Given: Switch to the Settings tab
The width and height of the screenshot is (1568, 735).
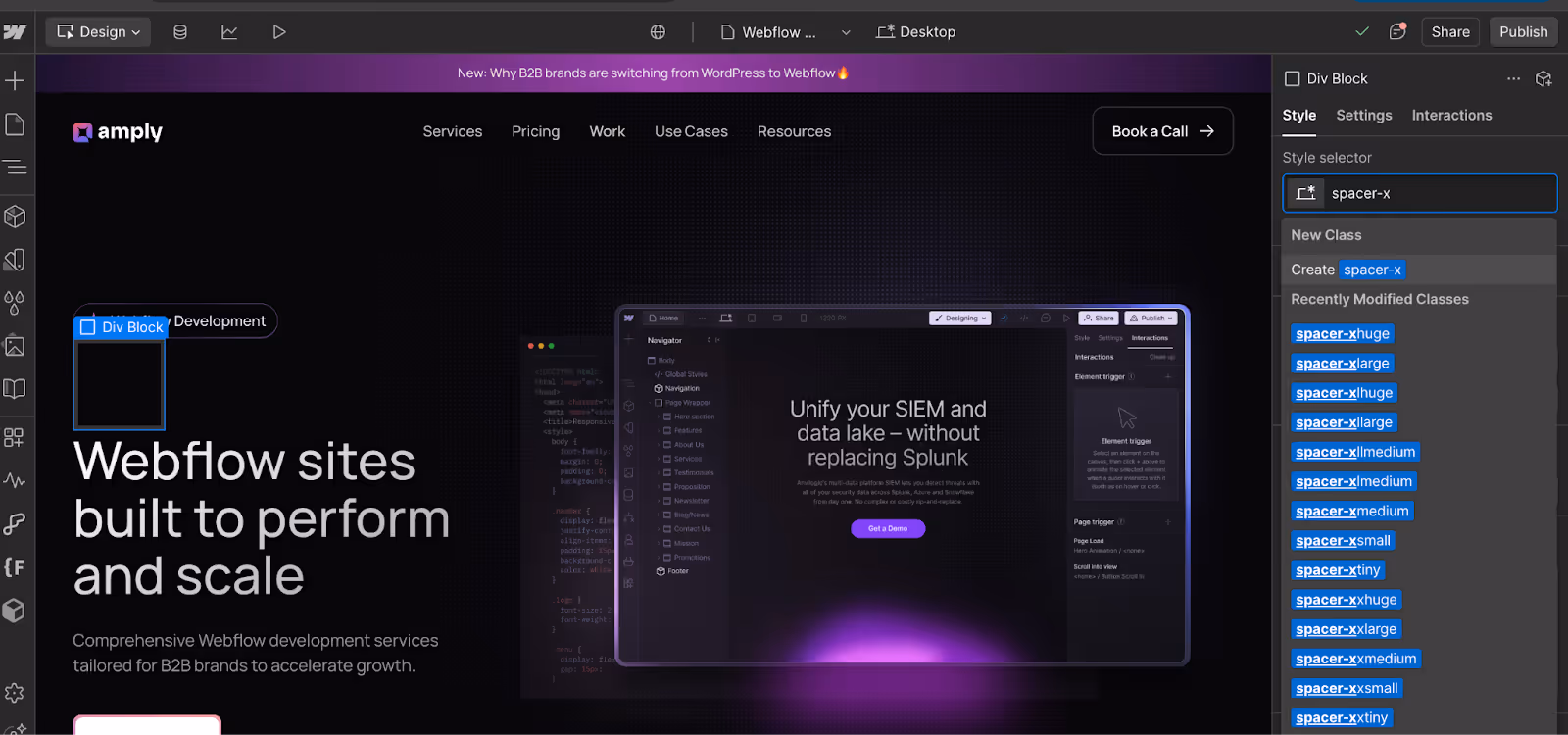Looking at the screenshot, I should [1364, 116].
